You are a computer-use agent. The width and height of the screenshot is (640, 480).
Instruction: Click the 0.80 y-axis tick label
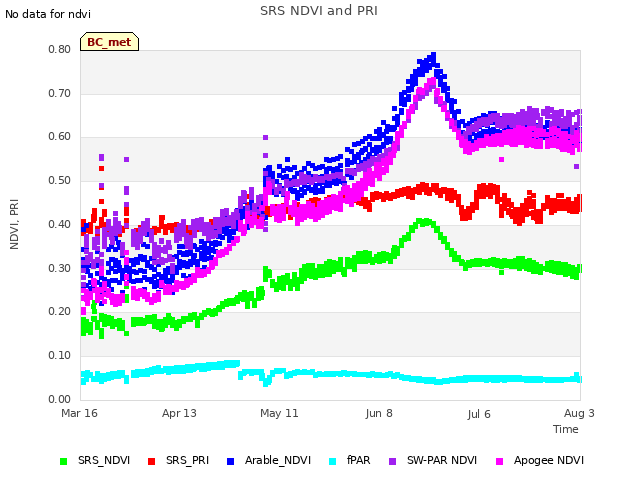[x=59, y=49]
